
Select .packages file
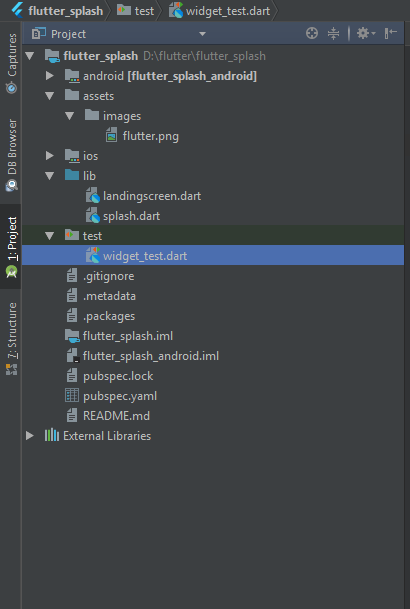click(x=109, y=316)
